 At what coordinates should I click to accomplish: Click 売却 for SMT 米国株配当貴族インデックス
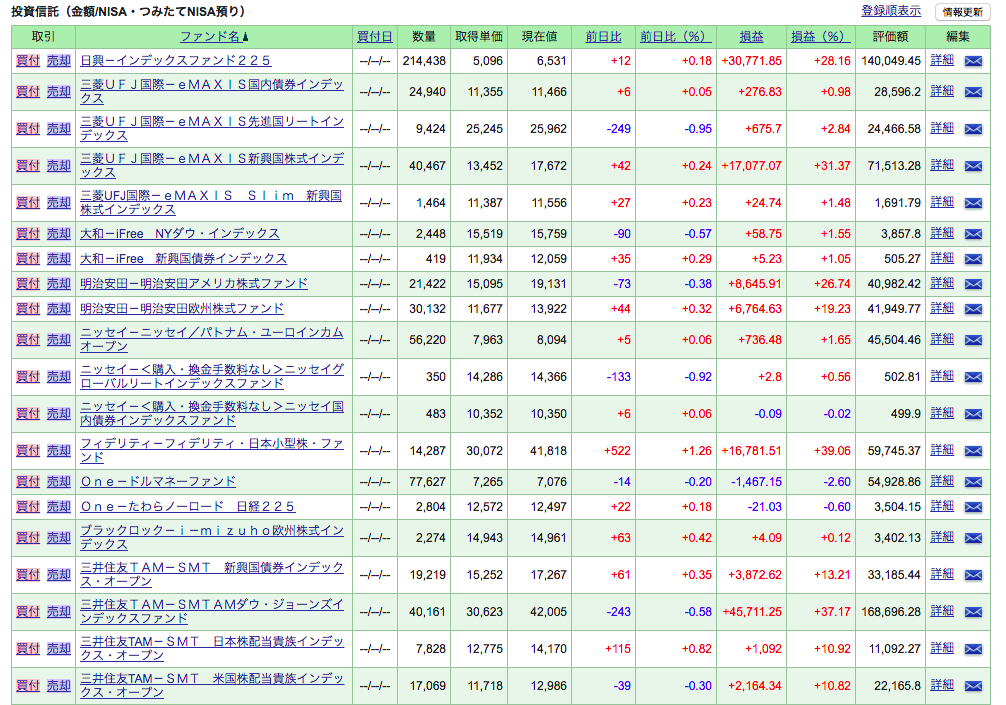[58, 686]
